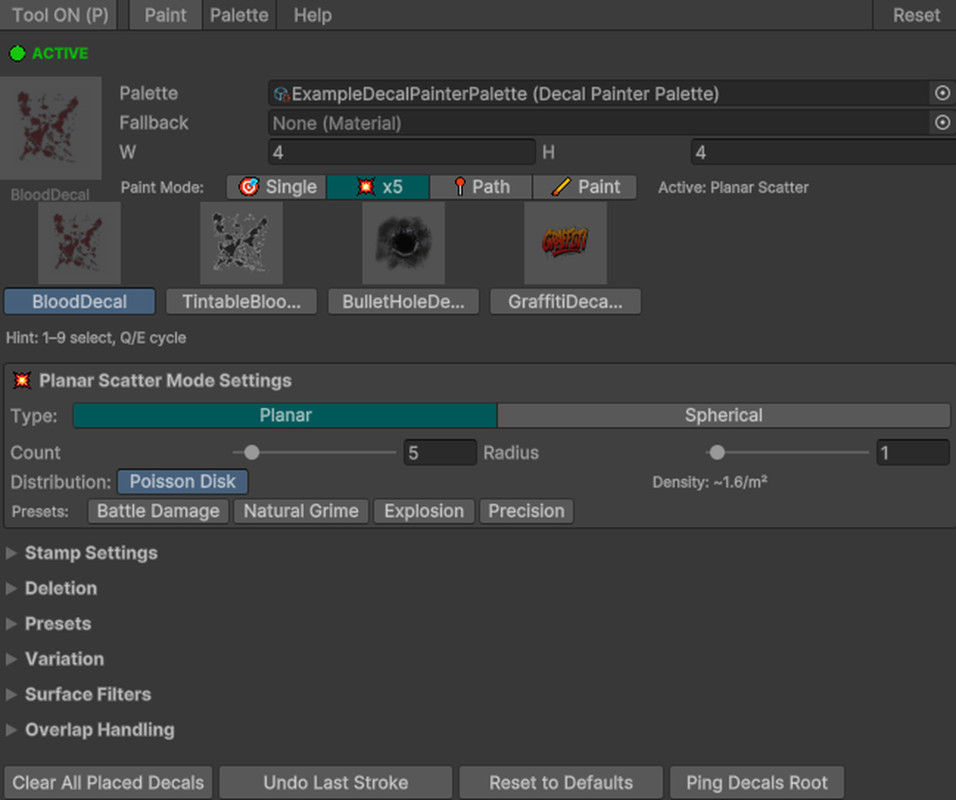The width and height of the screenshot is (956, 800).
Task: Select Spherical scatter type
Action: [x=723, y=415]
